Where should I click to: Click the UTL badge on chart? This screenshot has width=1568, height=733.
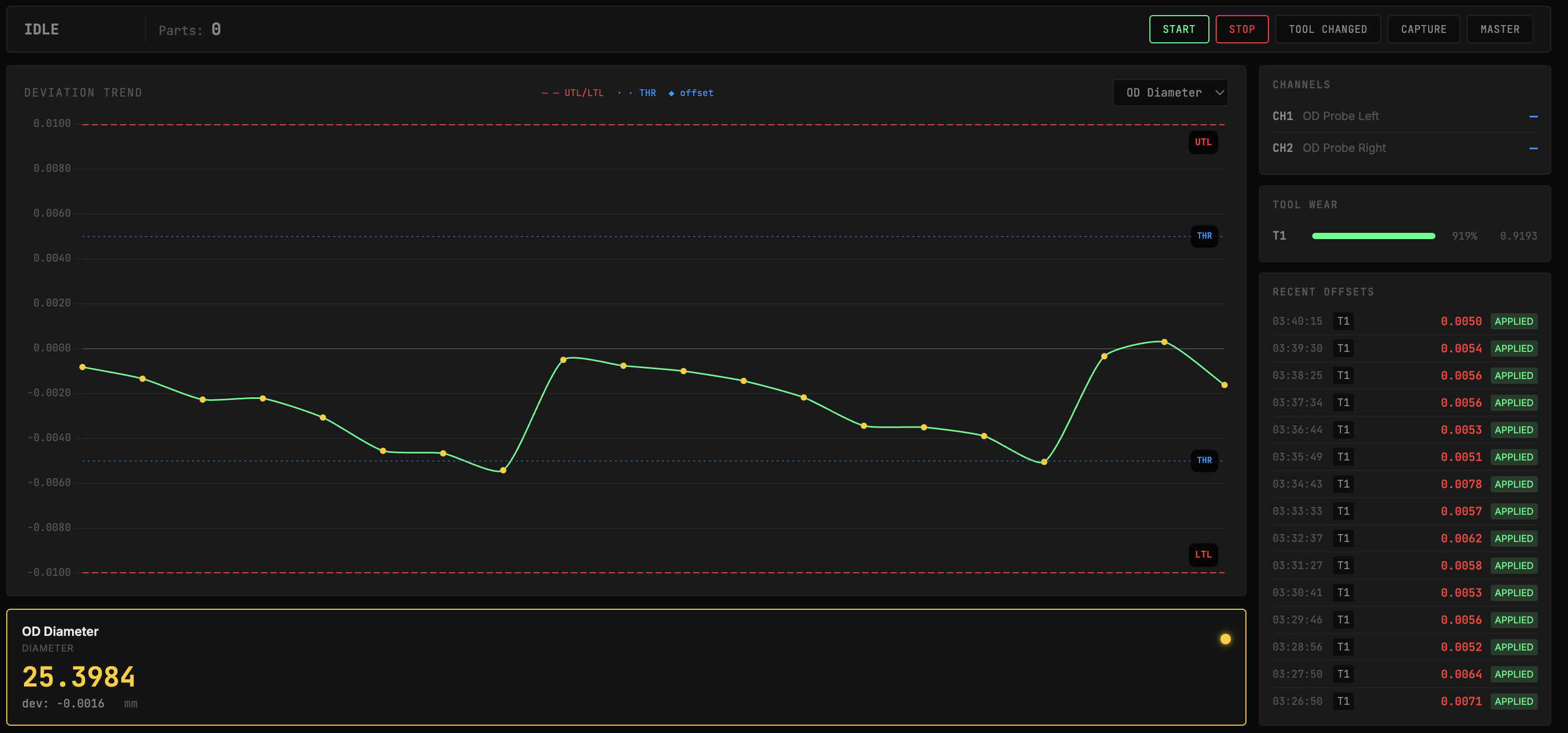[x=1203, y=142]
